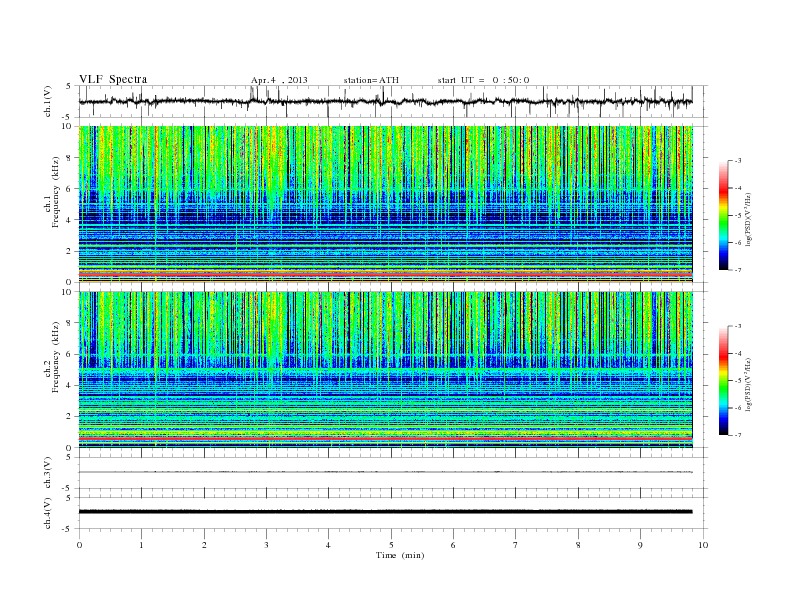Click the "station=ATH" header label
This screenshot has width=792, height=612.
(x=371, y=80)
